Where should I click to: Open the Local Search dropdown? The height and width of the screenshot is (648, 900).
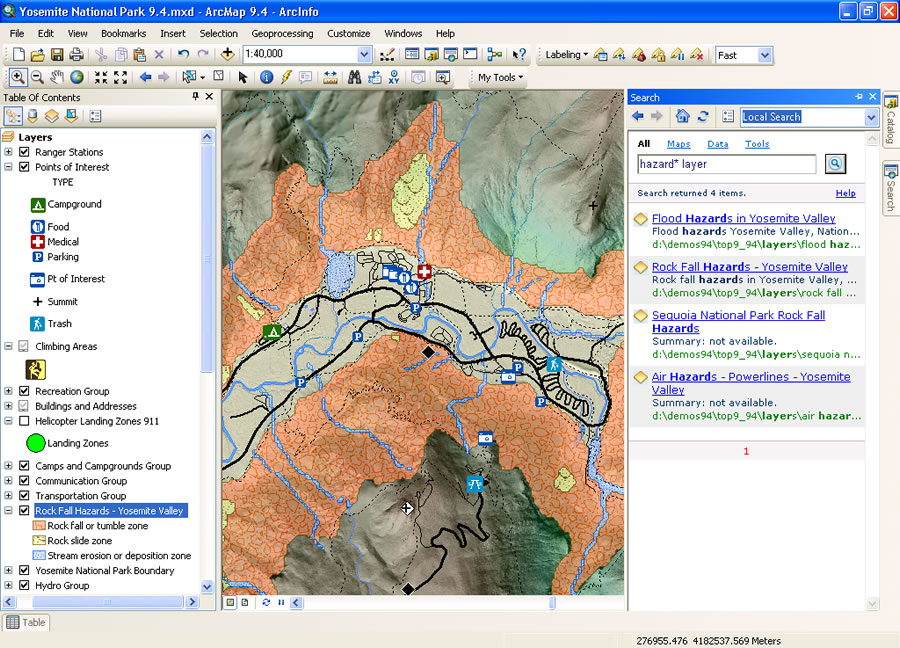pos(871,117)
